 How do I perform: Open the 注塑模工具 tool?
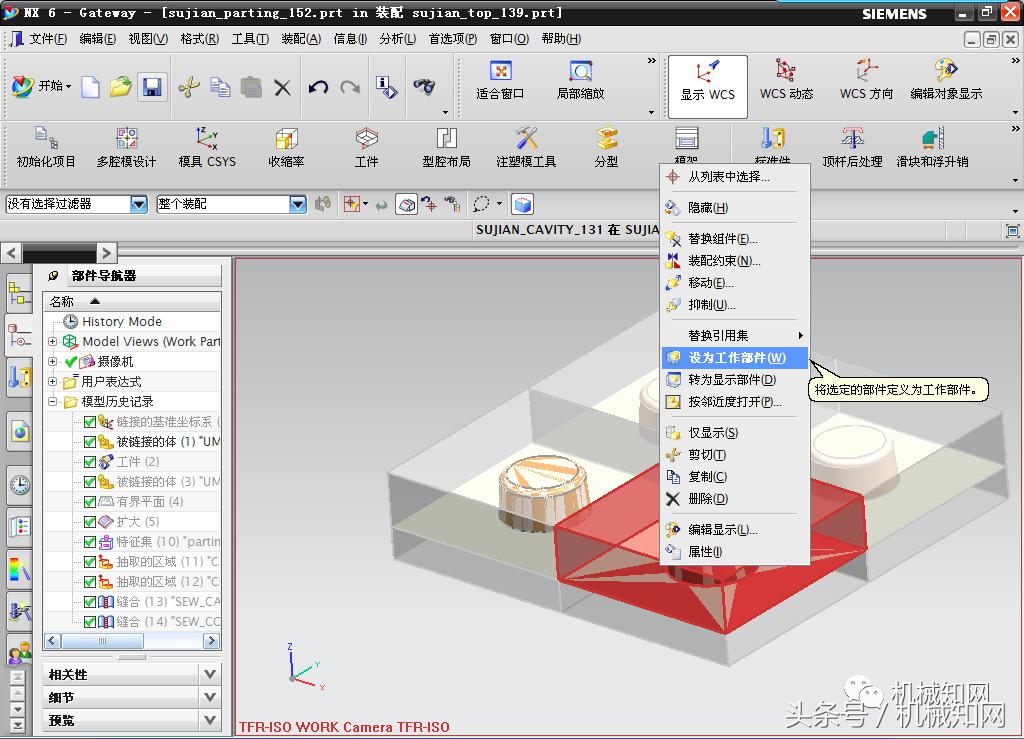(526, 148)
